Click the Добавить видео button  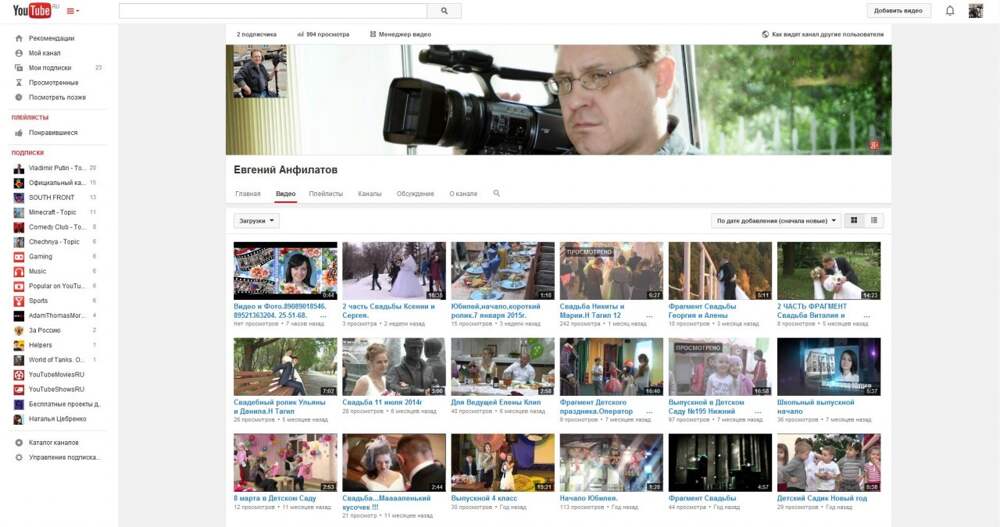898,11
